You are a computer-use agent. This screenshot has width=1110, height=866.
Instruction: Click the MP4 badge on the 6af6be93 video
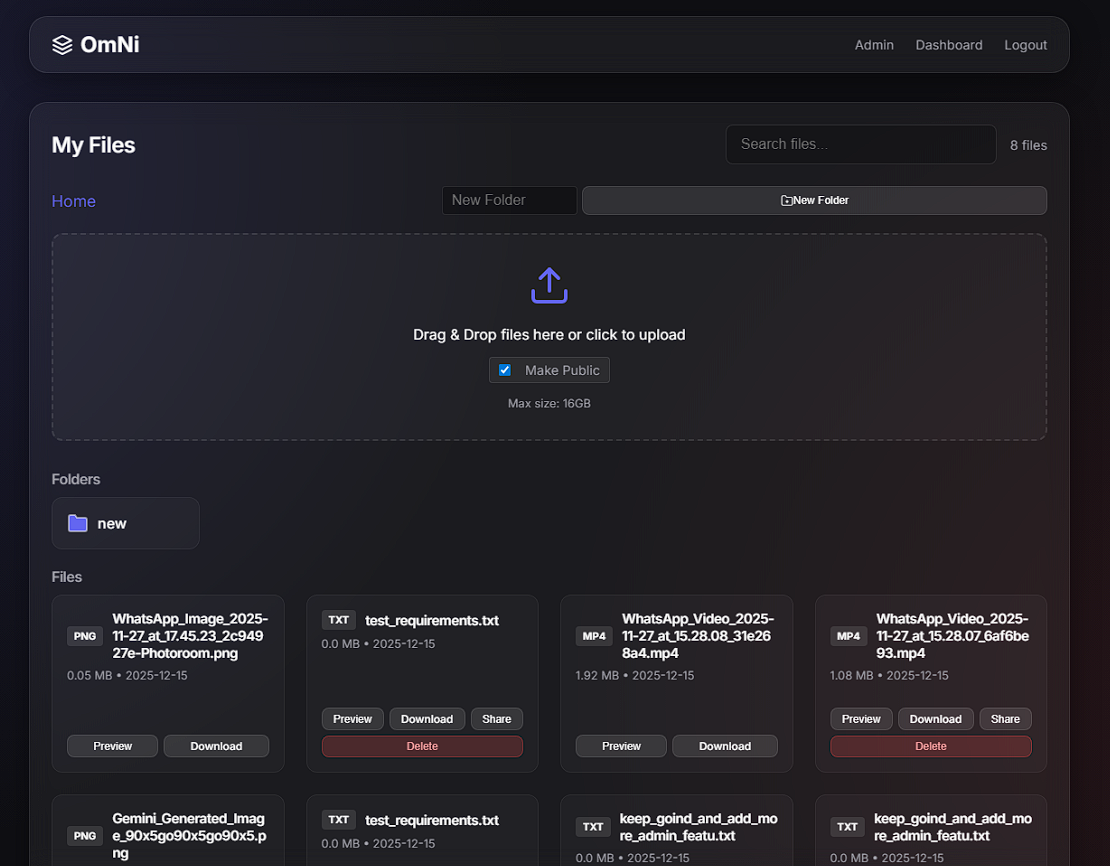click(x=848, y=636)
